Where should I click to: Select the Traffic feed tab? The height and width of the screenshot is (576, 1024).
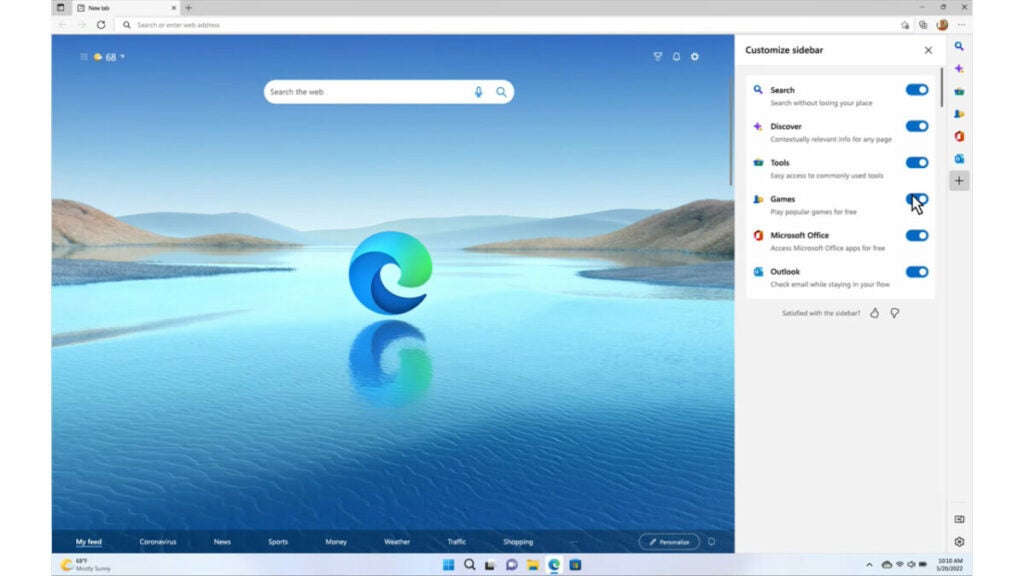456,542
